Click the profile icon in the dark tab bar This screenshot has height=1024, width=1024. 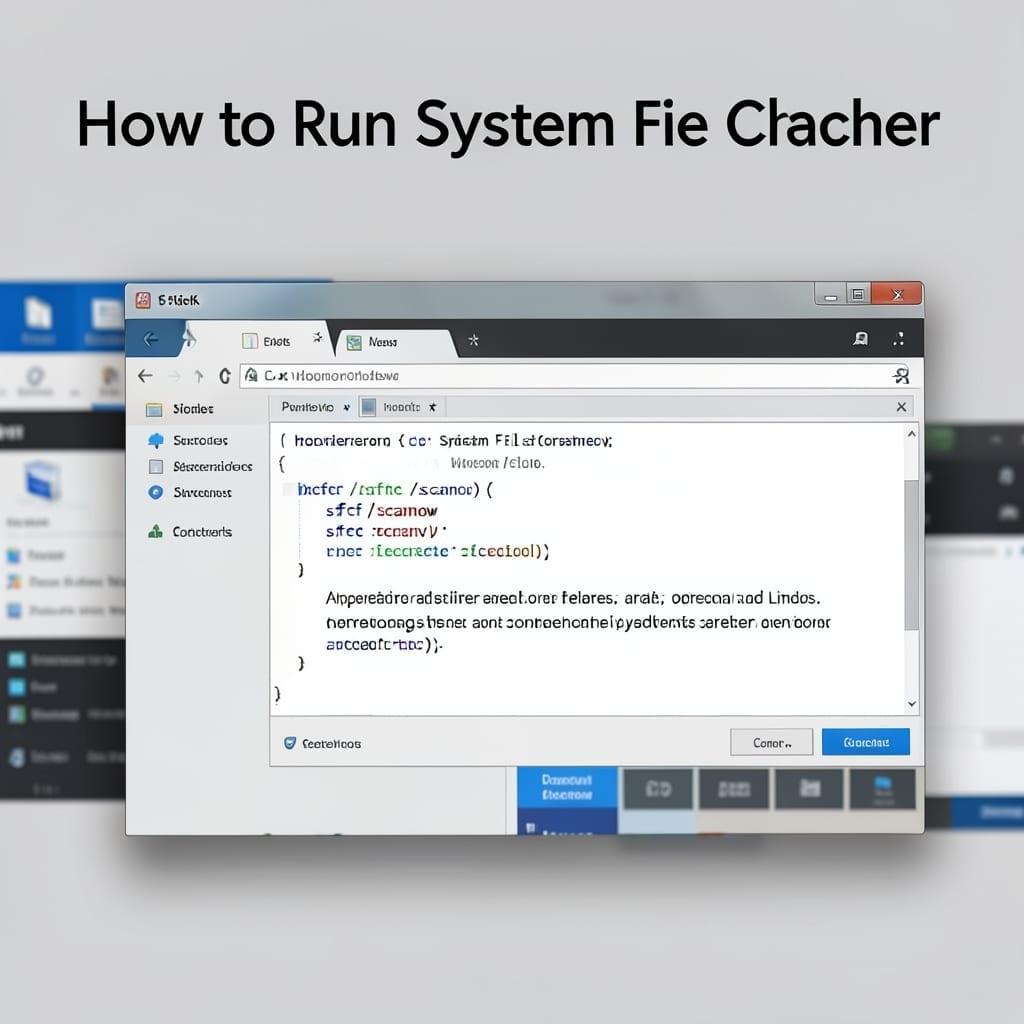tap(861, 338)
